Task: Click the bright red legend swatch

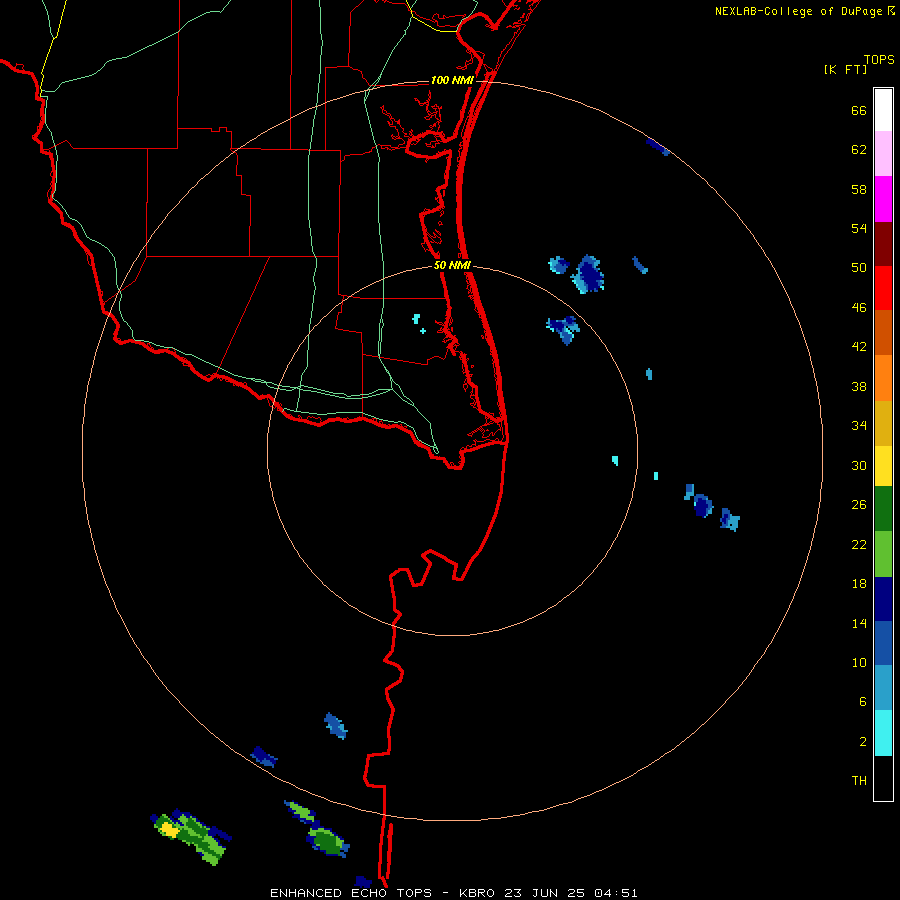Action: point(883,288)
